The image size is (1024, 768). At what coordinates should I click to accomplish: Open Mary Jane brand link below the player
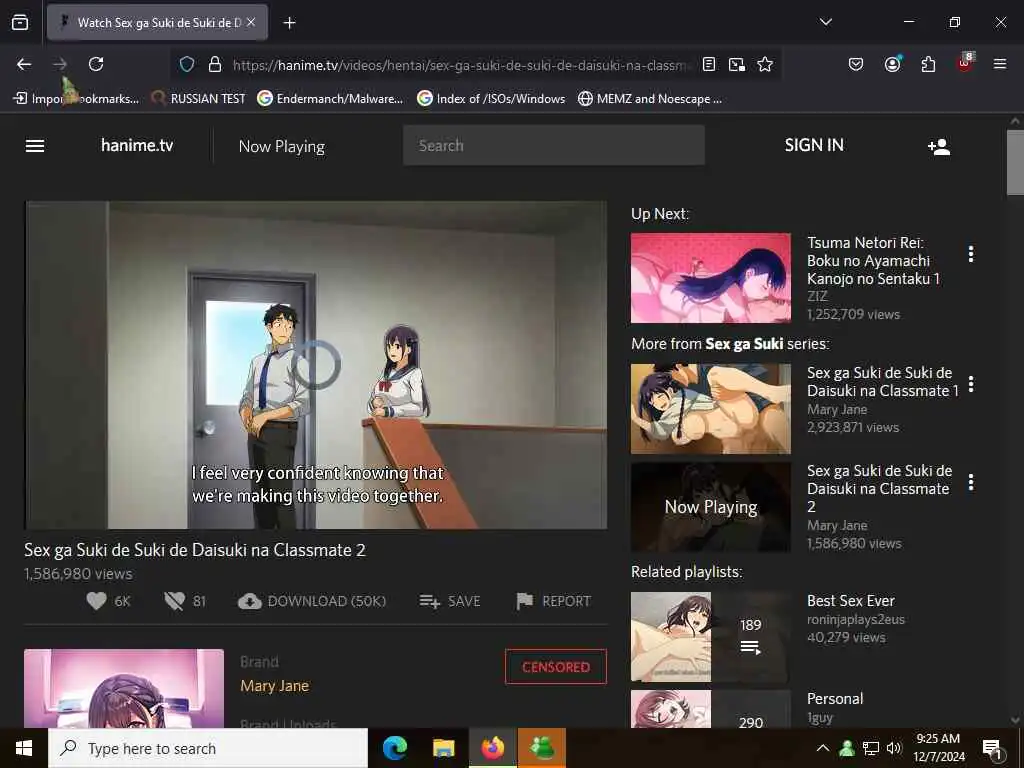click(274, 686)
